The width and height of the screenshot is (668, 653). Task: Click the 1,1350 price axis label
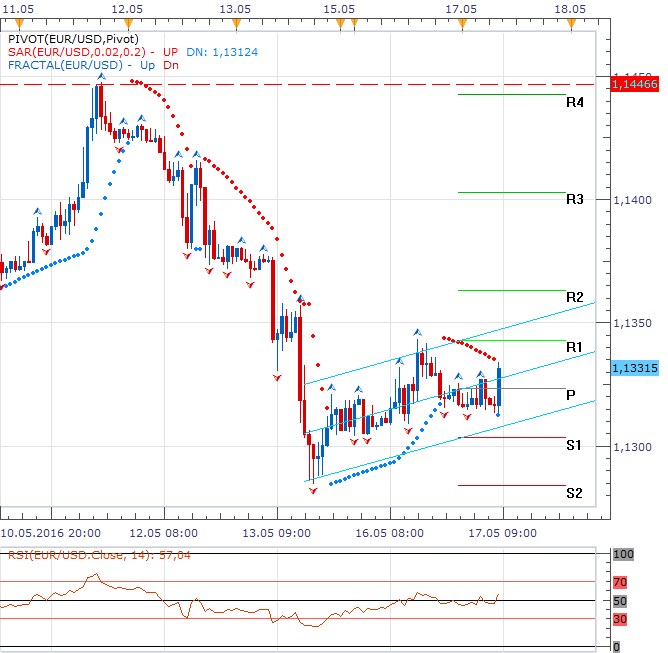pyautogui.click(x=632, y=323)
